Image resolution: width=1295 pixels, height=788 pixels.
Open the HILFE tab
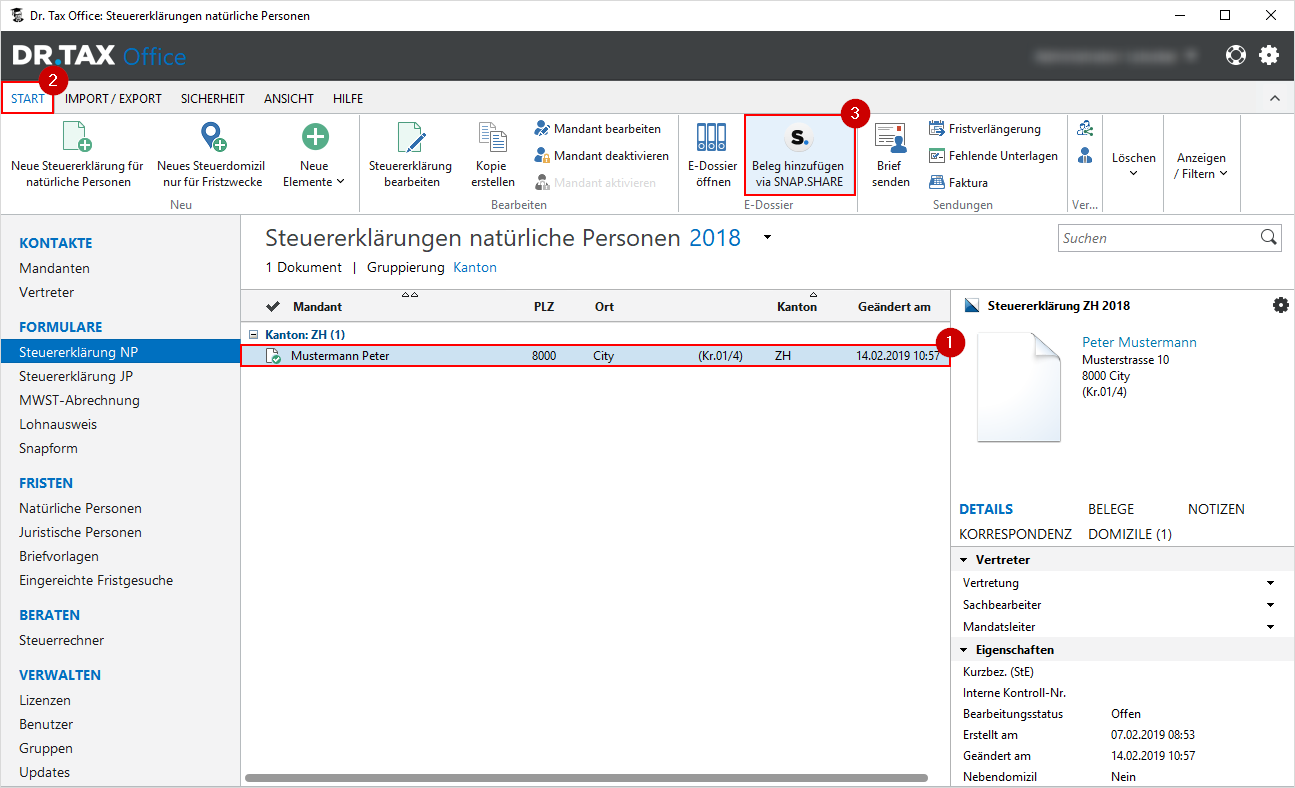348,99
